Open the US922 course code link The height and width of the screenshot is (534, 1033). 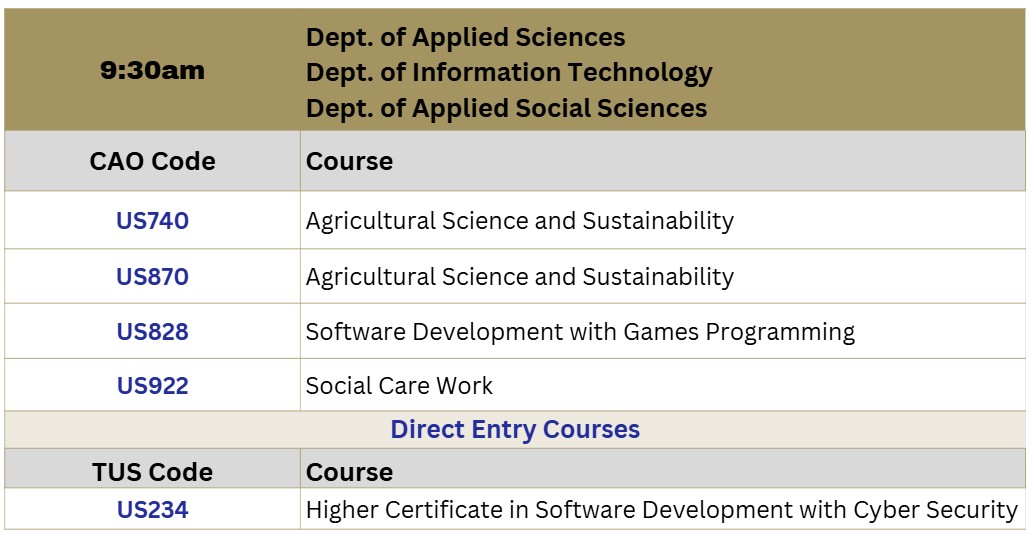coord(152,385)
